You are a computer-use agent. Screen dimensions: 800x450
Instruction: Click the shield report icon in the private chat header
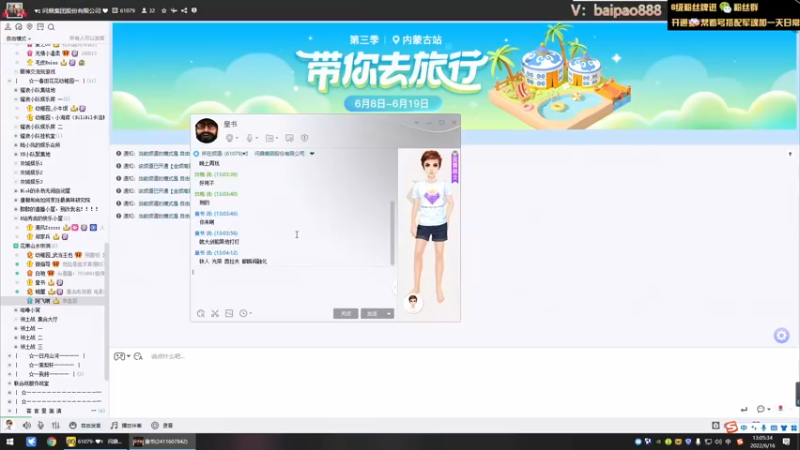(x=305, y=138)
